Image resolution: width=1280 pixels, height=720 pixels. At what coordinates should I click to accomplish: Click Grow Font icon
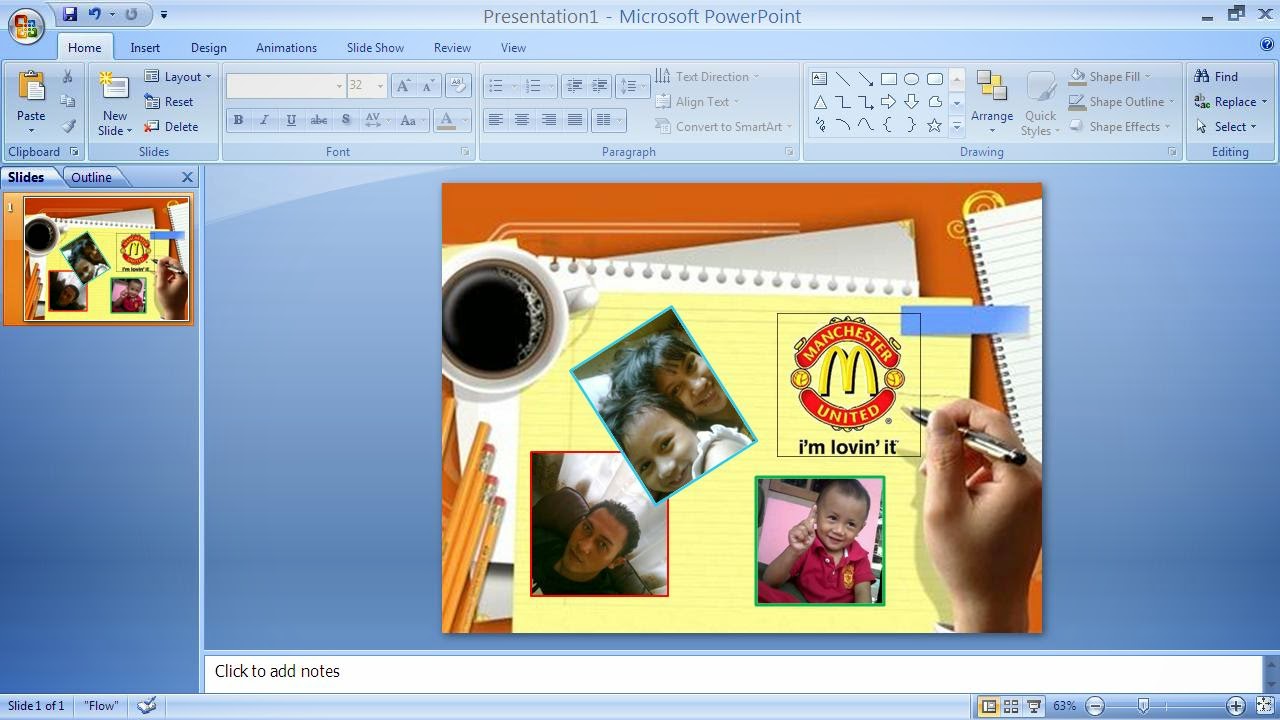(403, 86)
